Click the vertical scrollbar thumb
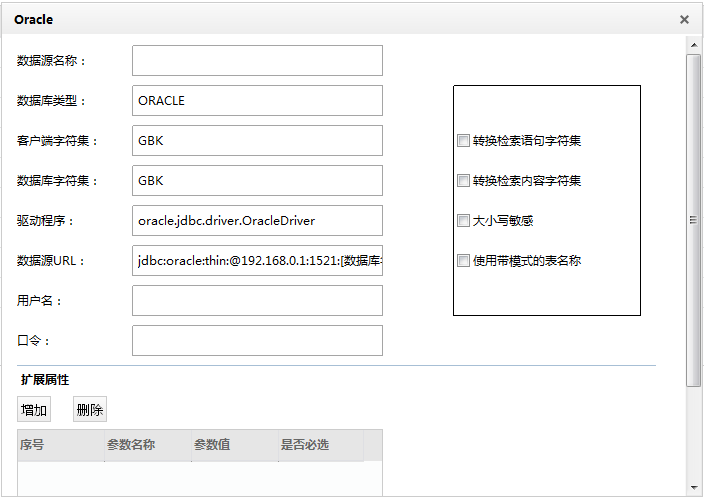The image size is (704, 498). click(694, 220)
